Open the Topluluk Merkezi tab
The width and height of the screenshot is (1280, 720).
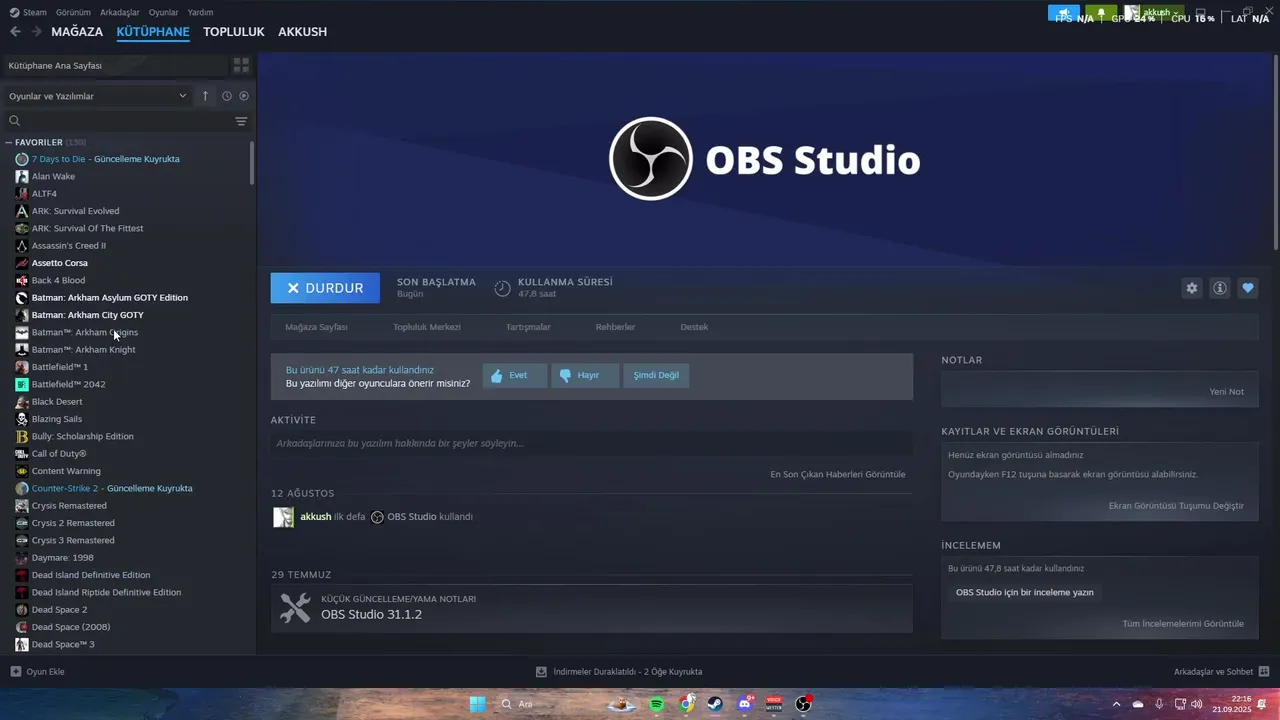click(x=427, y=327)
